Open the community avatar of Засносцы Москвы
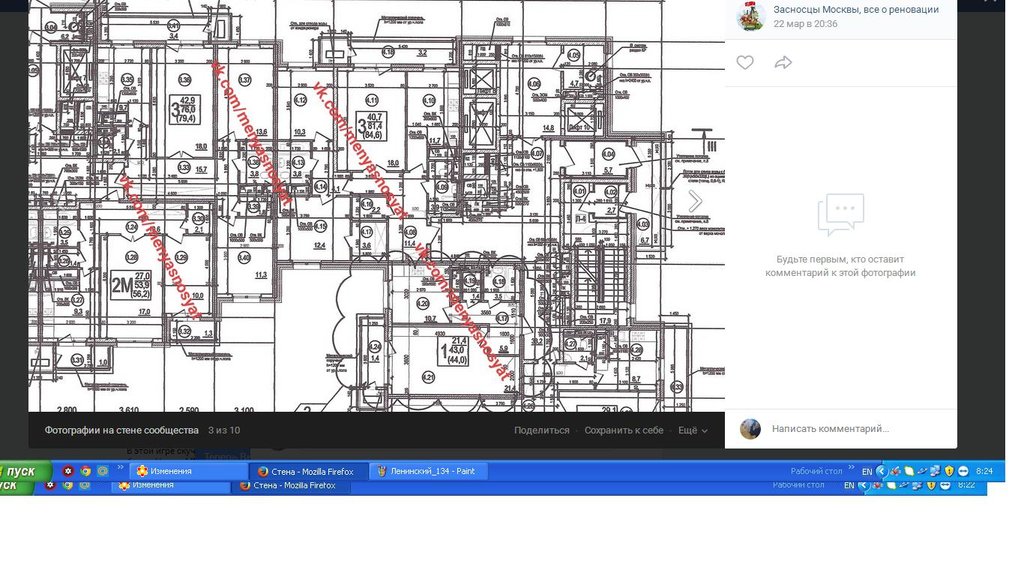 pos(751,16)
